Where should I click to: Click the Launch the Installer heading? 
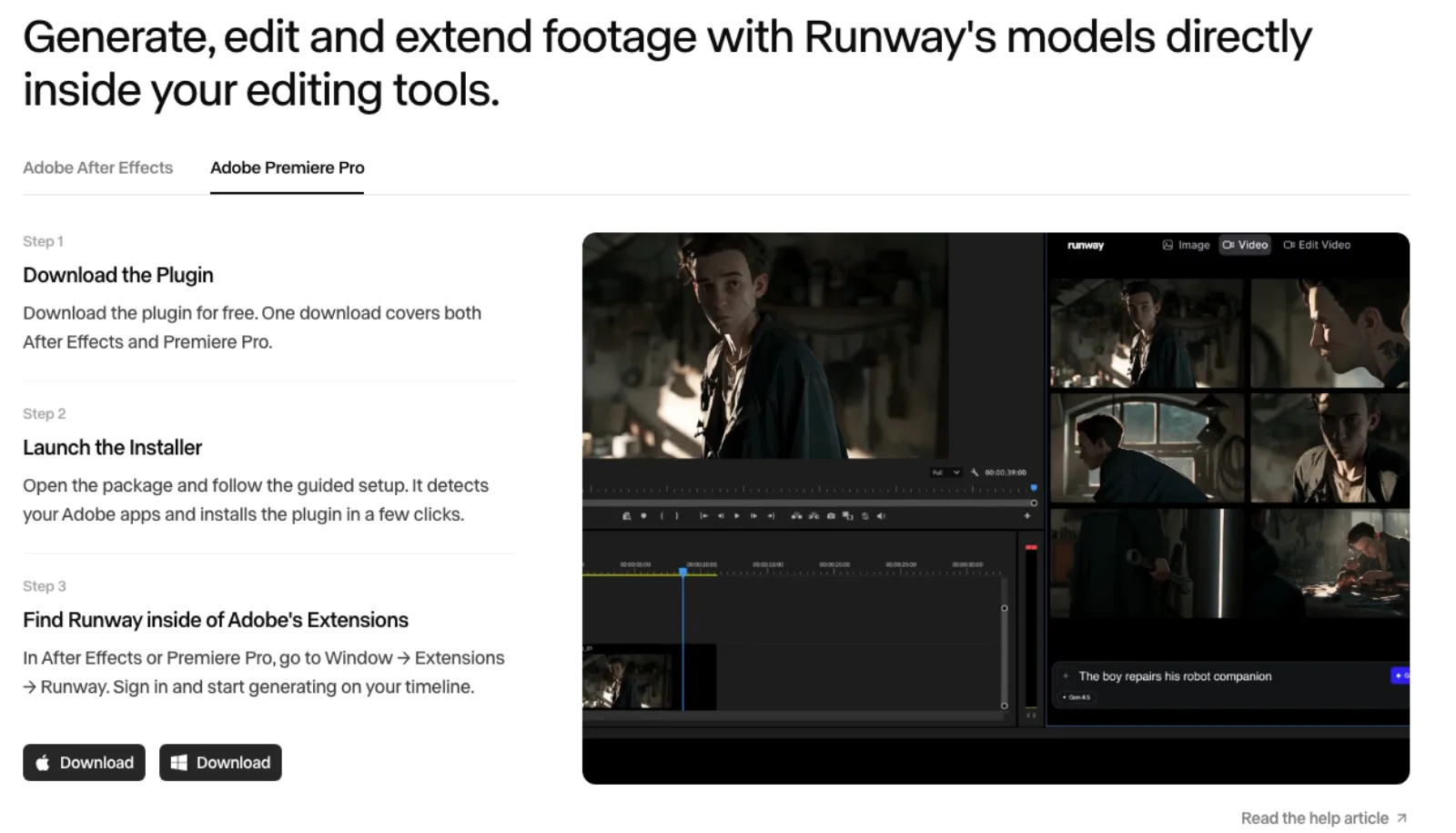click(112, 448)
